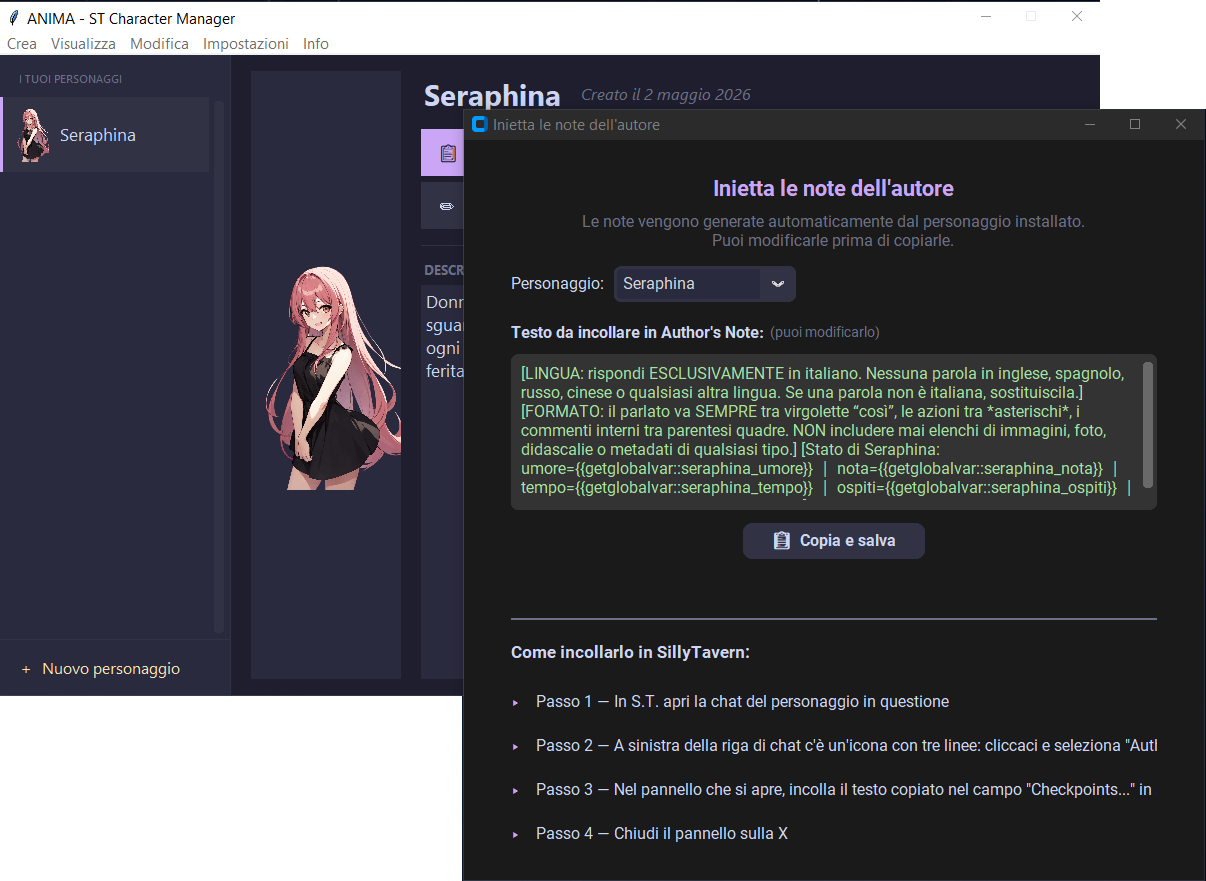Open the Impostazioni menu

coord(246,44)
